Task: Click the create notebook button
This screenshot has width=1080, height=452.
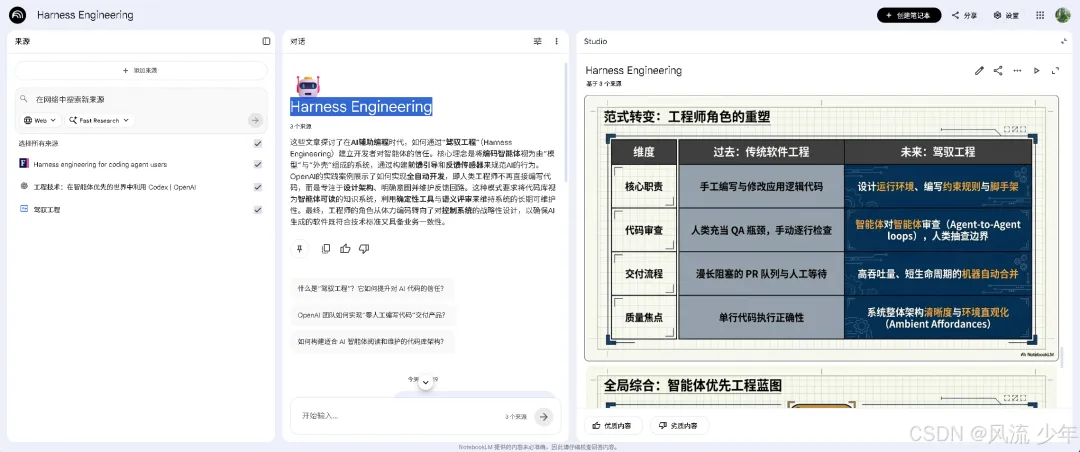Action: click(908, 15)
